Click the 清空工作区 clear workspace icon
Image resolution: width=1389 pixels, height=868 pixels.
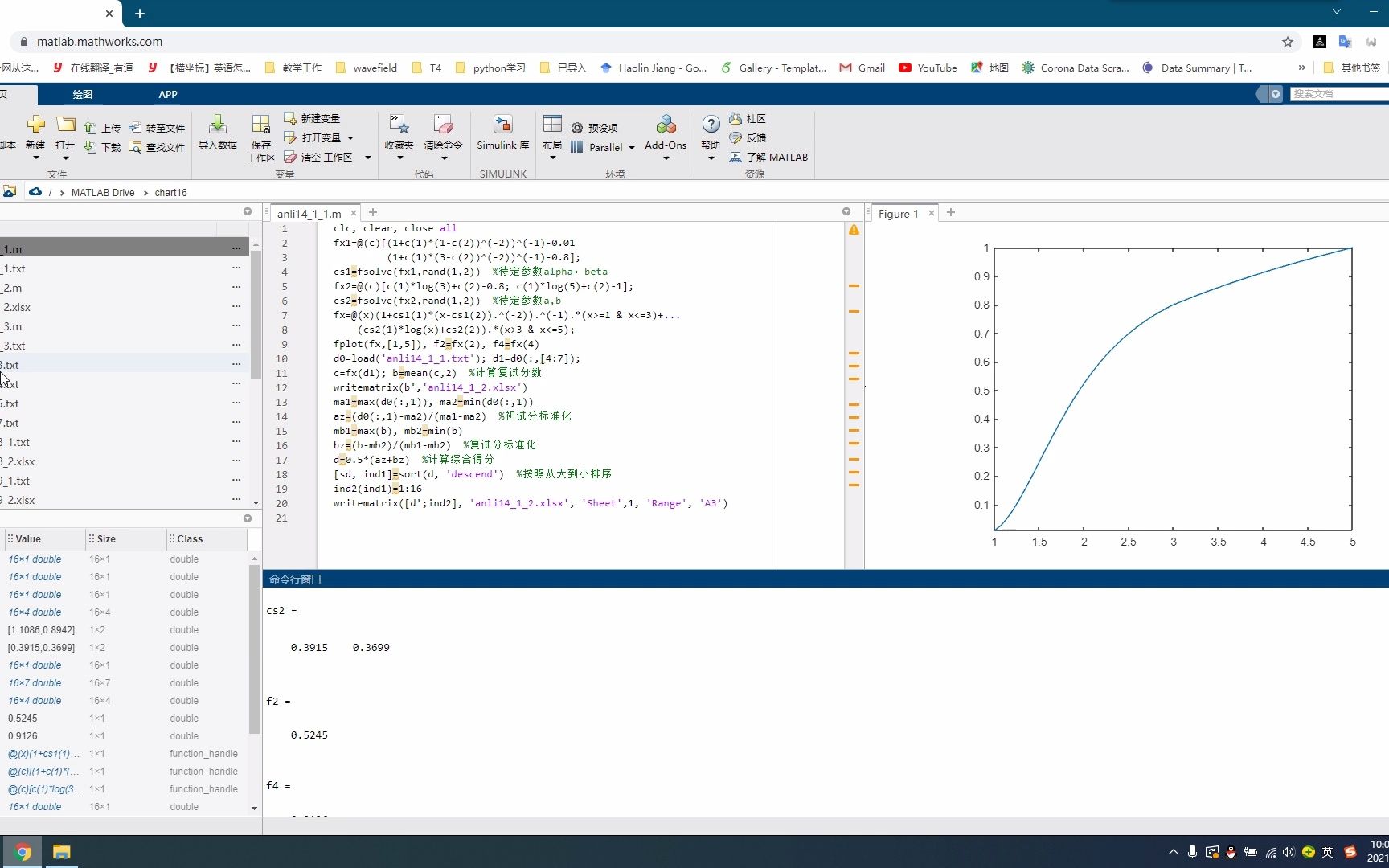click(x=290, y=157)
